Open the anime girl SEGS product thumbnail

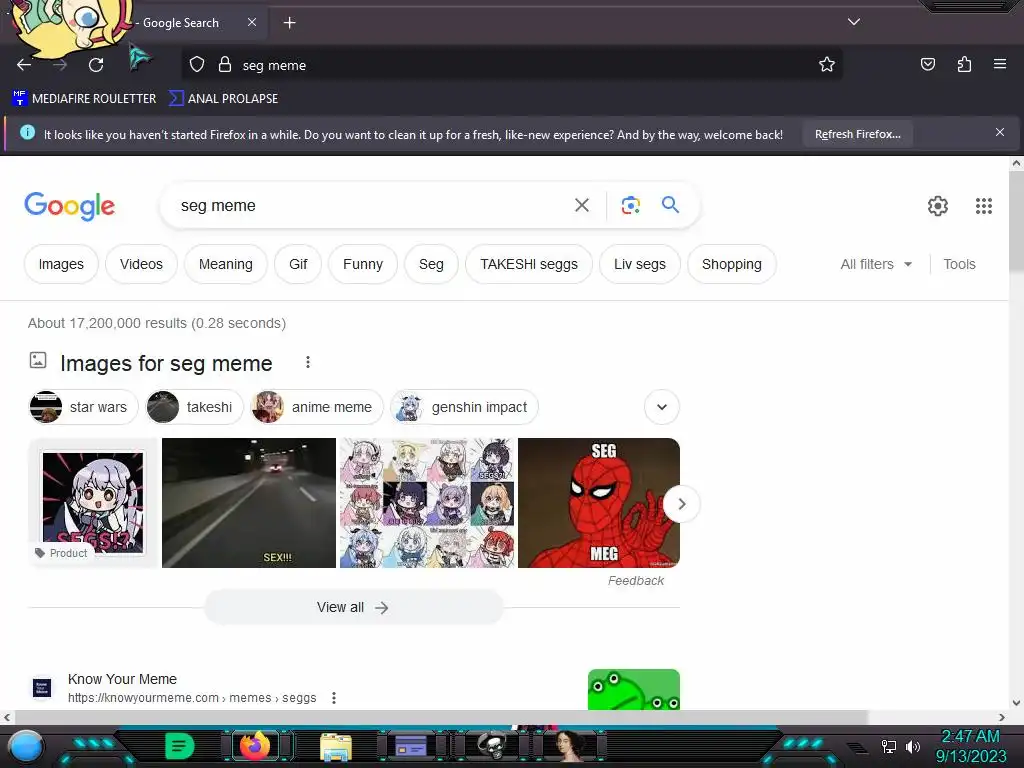coord(93,502)
